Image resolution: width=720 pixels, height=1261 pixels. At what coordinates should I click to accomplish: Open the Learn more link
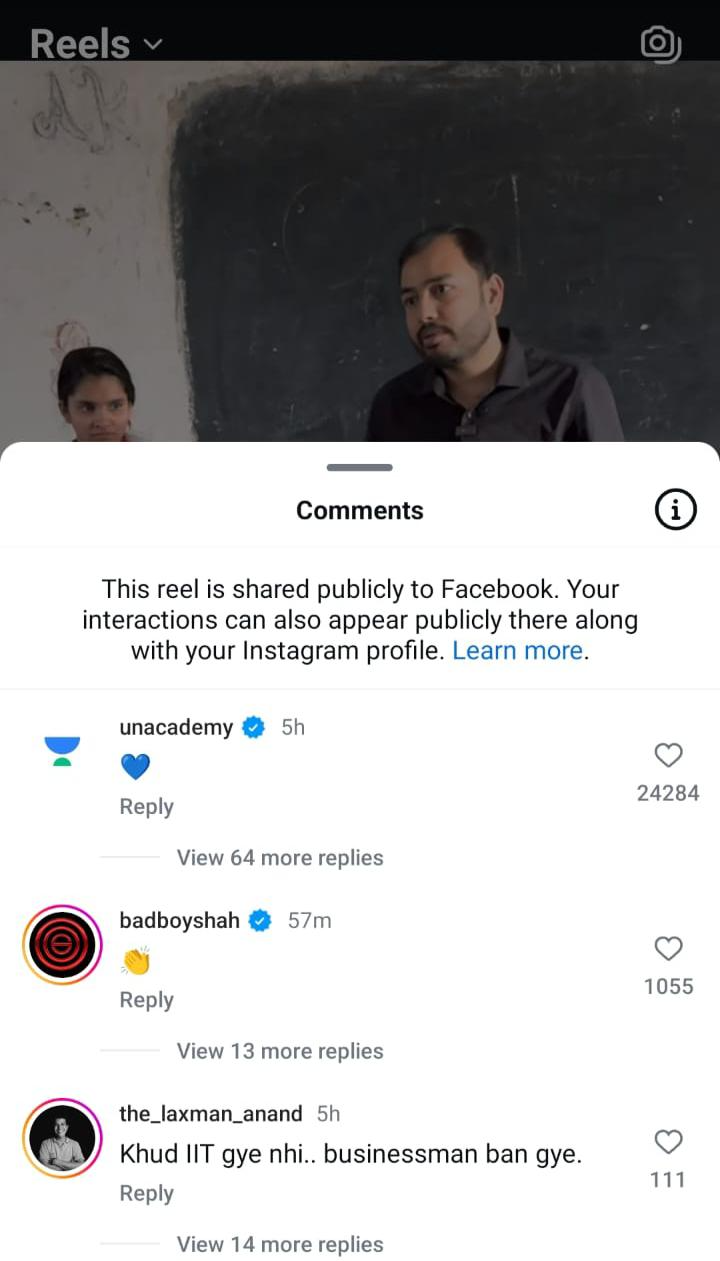[x=517, y=650]
